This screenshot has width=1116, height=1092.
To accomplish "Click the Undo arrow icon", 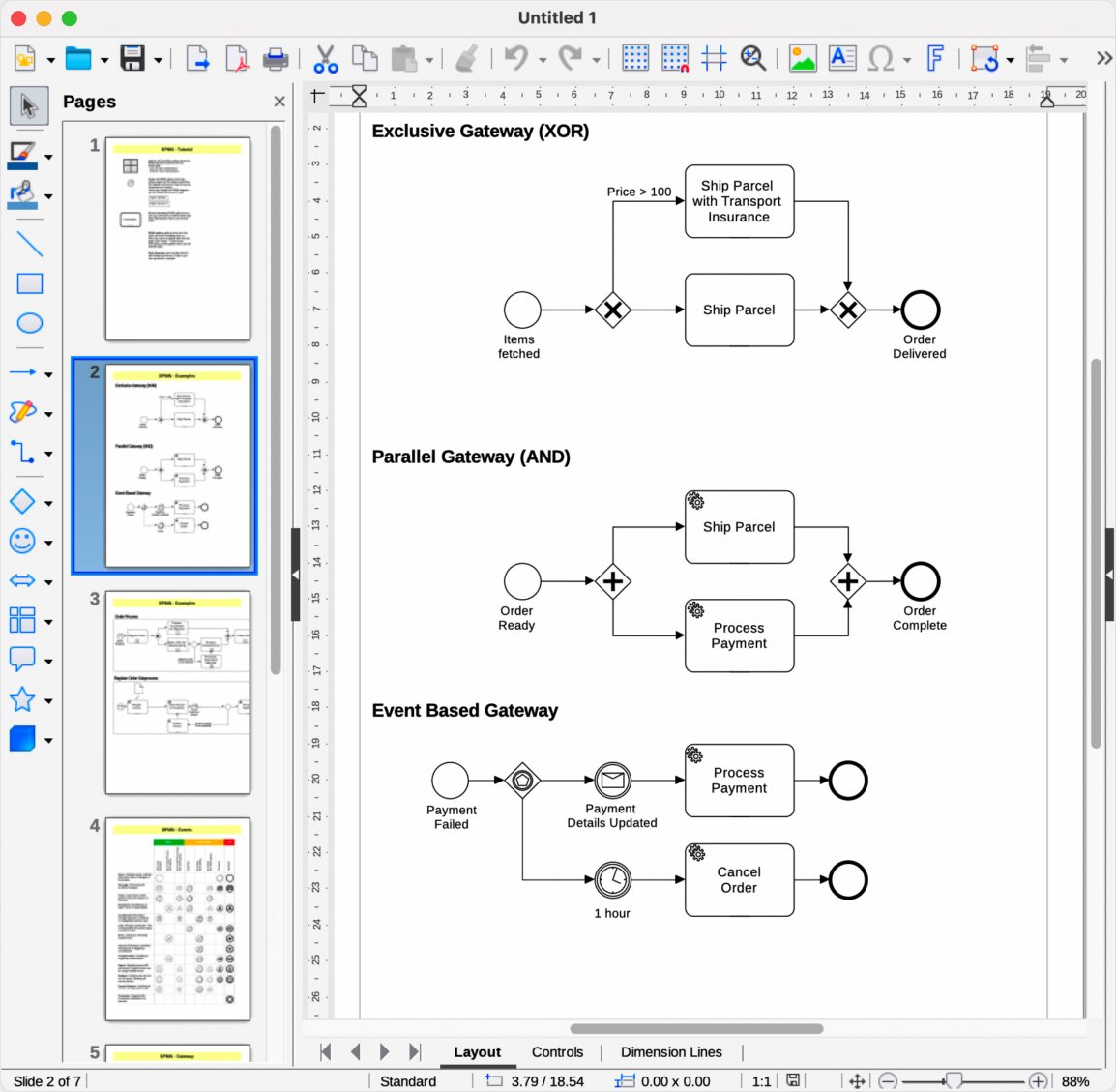I will [x=516, y=58].
